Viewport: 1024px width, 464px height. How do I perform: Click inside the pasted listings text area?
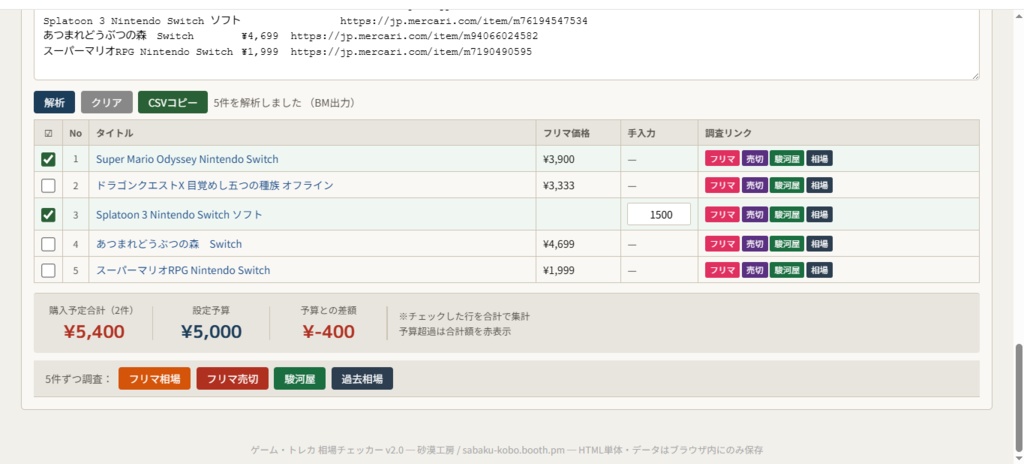(507, 44)
